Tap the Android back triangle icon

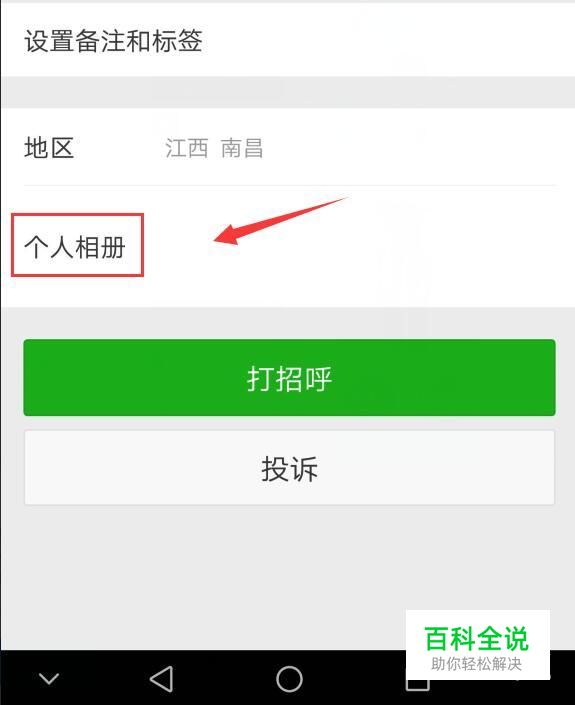162,678
